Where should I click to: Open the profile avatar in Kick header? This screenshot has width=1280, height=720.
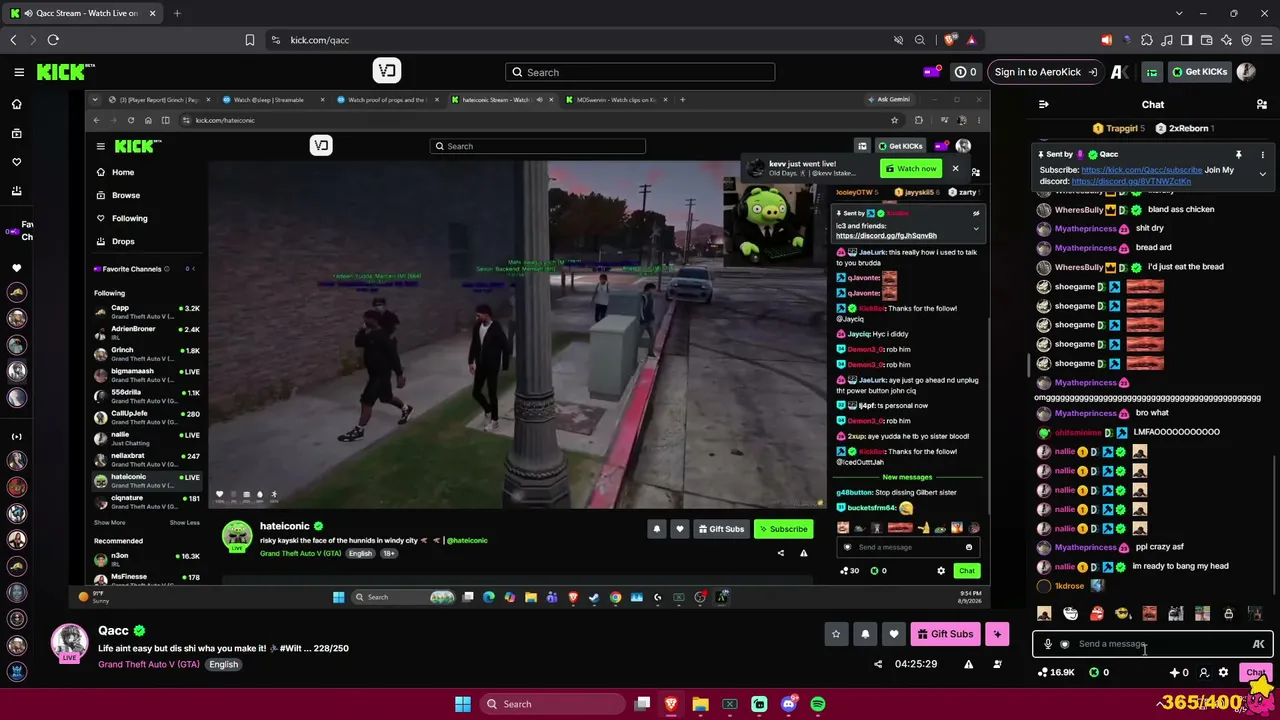coord(1246,72)
